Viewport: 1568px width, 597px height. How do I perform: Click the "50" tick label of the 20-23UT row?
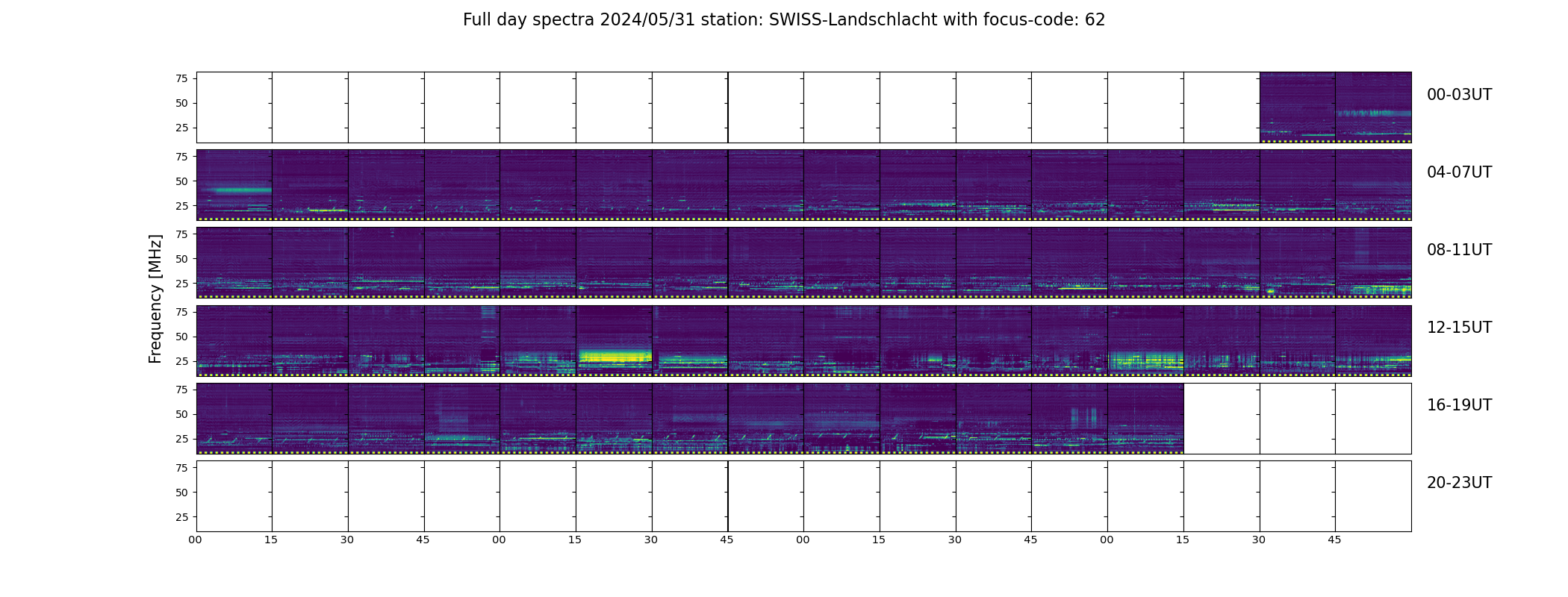pyautogui.click(x=181, y=492)
